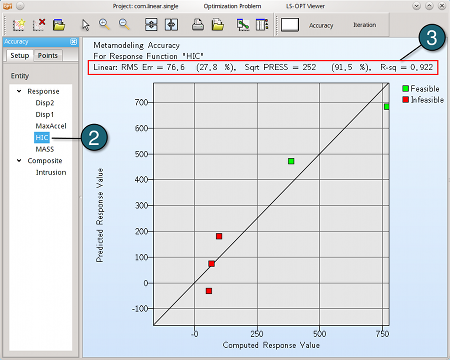Click the 'Predicted Response Value' axis label
Viewport: 450px width, 360px height.
coord(100,215)
